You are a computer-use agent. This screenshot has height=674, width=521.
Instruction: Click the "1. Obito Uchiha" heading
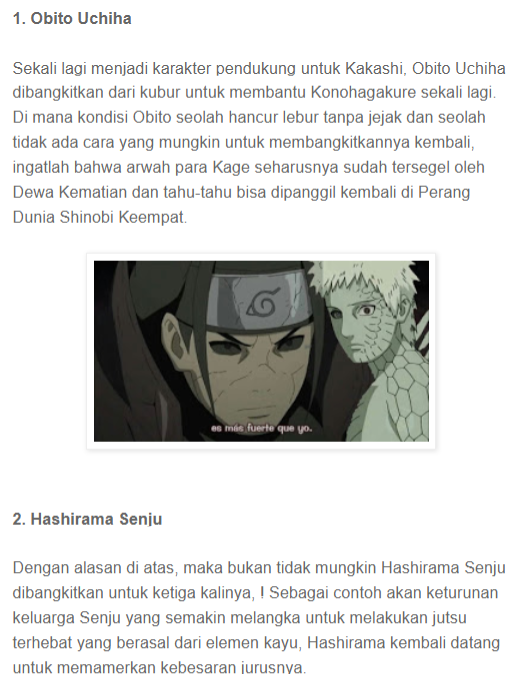(72, 18)
